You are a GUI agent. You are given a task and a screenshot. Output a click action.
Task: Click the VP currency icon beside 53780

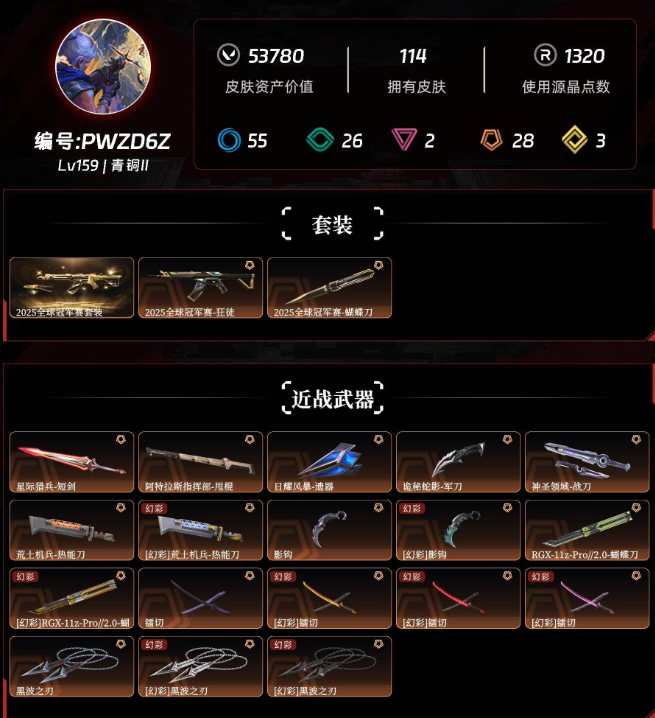coord(228,55)
